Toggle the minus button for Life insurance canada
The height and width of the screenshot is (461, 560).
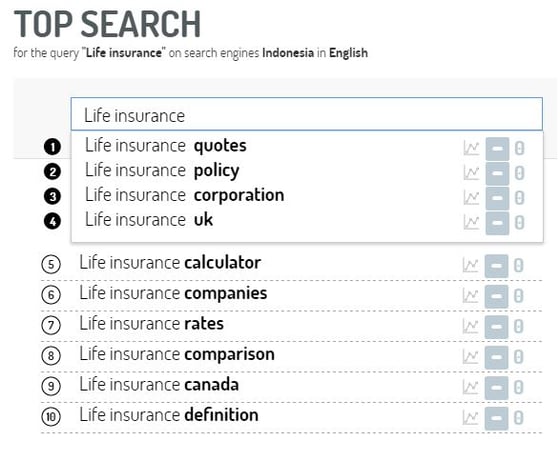coord(496,387)
